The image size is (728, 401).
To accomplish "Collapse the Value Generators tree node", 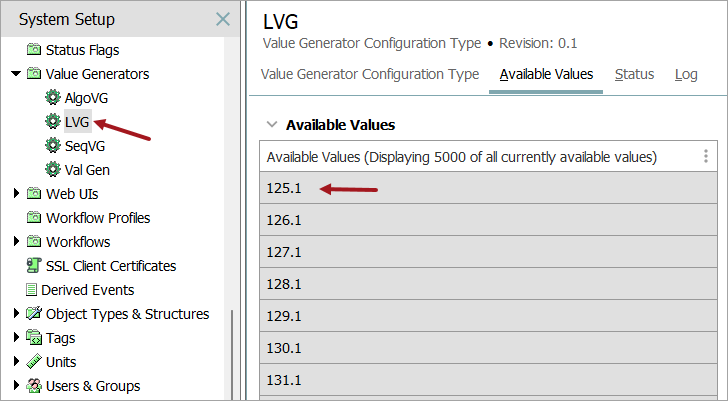I will 16,74.
